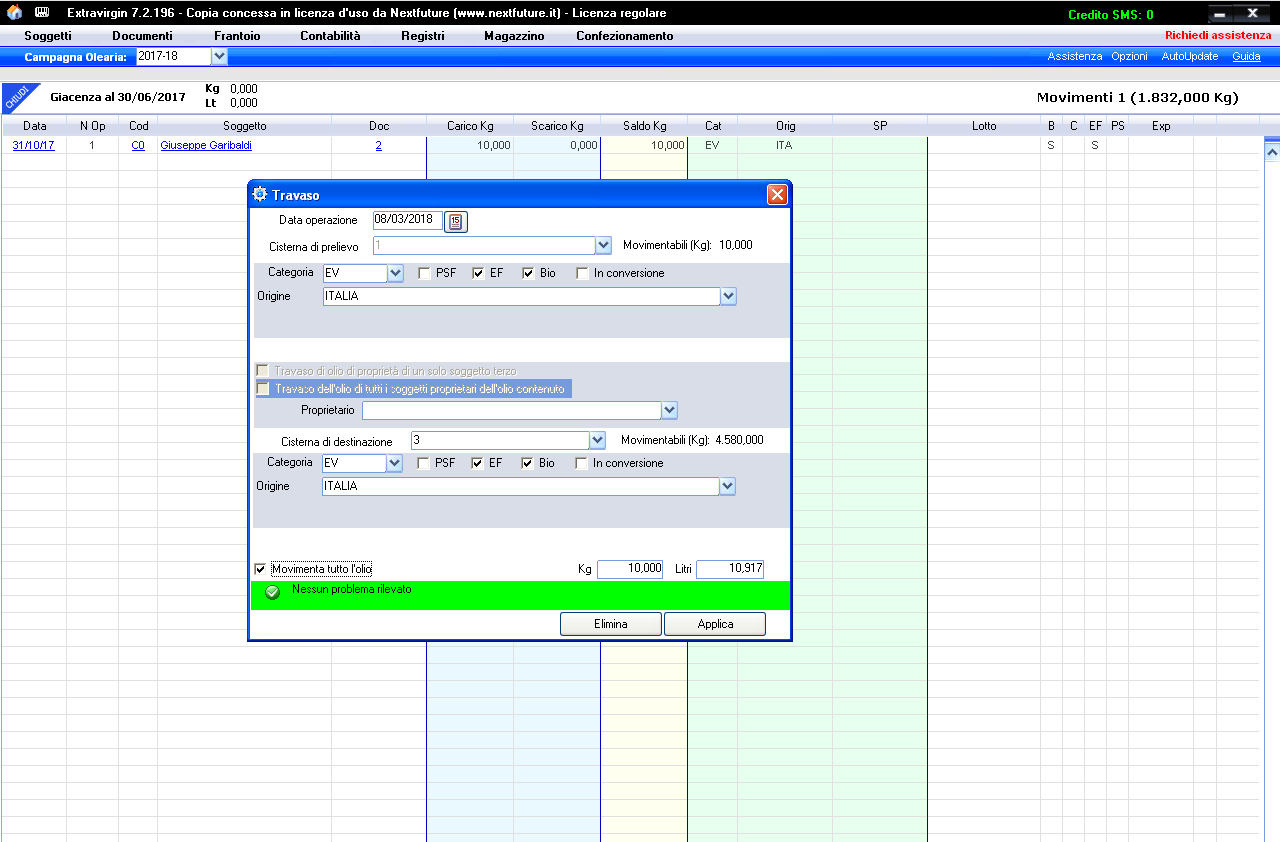Click the C0 code link
The height and width of the screenshot is (842, 1280).
click(x=138, y=145)
